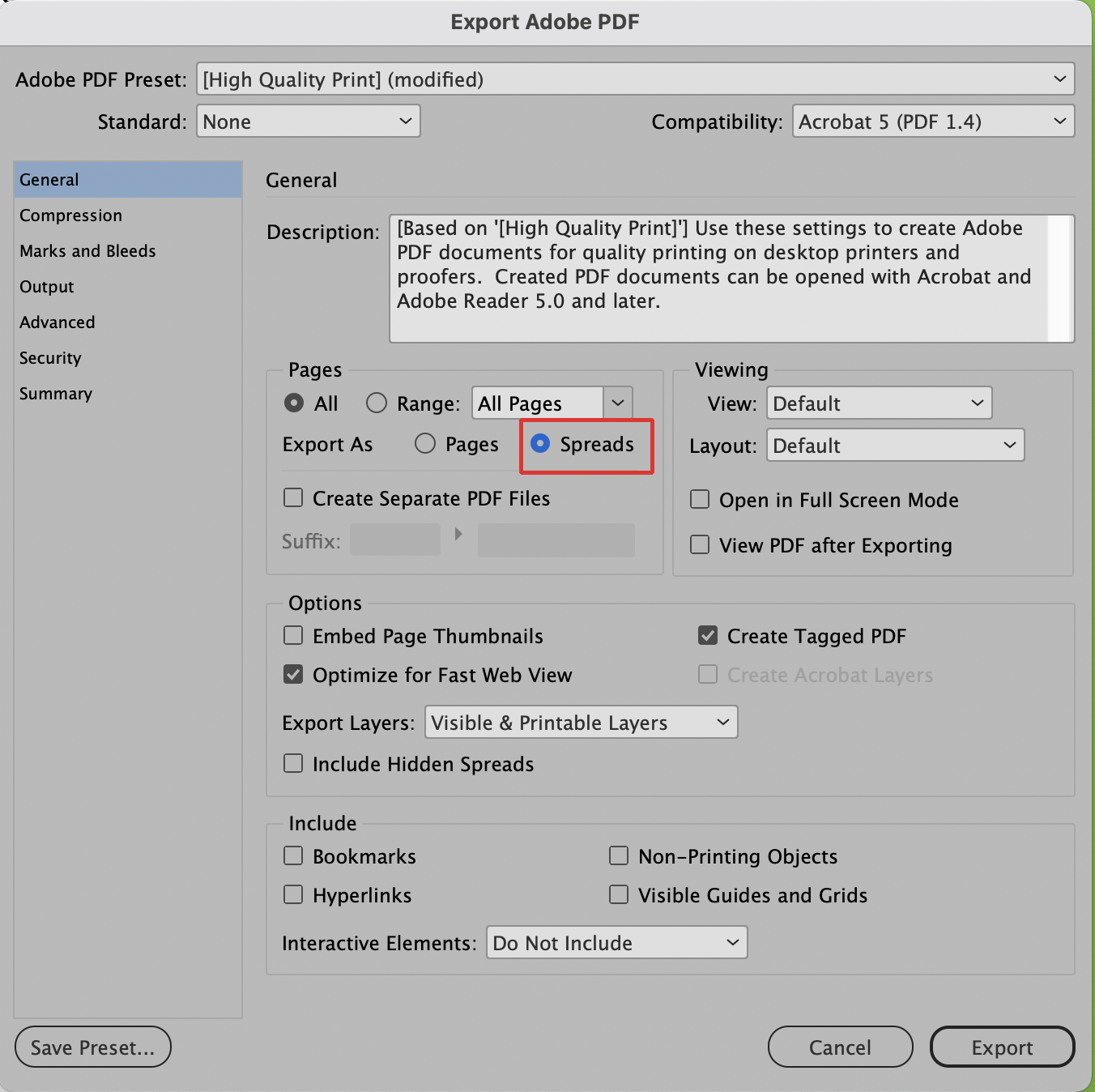Open the Summary panel

pos(55,393)
